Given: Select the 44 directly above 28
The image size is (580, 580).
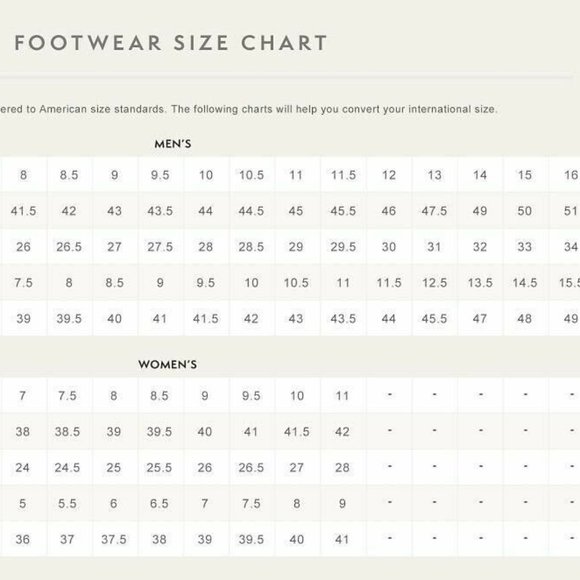Looking at the screenshot, I should pos(206,210).
